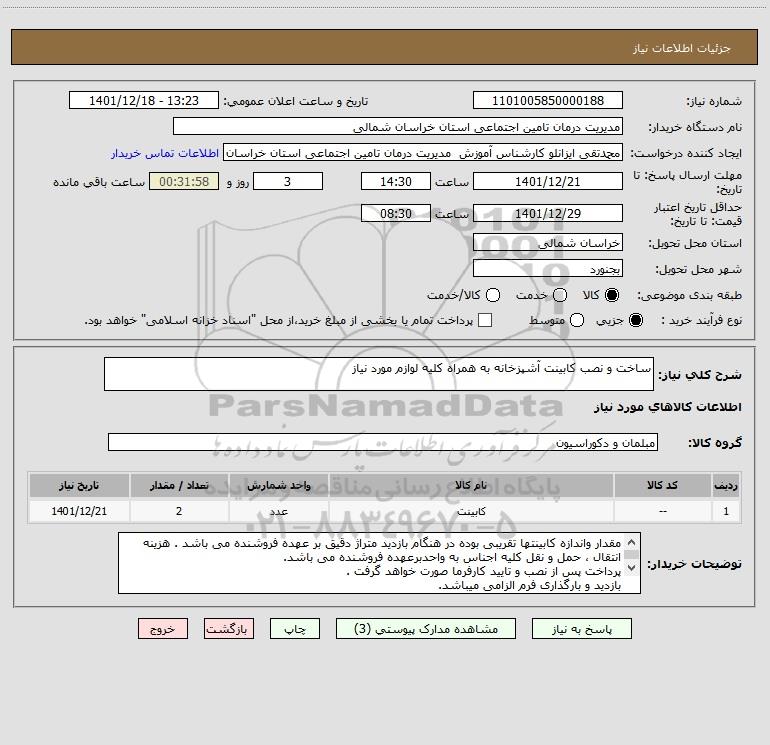This screenshot has width=770, height=745.
Task: Click the کد کالا column header
Action: [662, 485]
